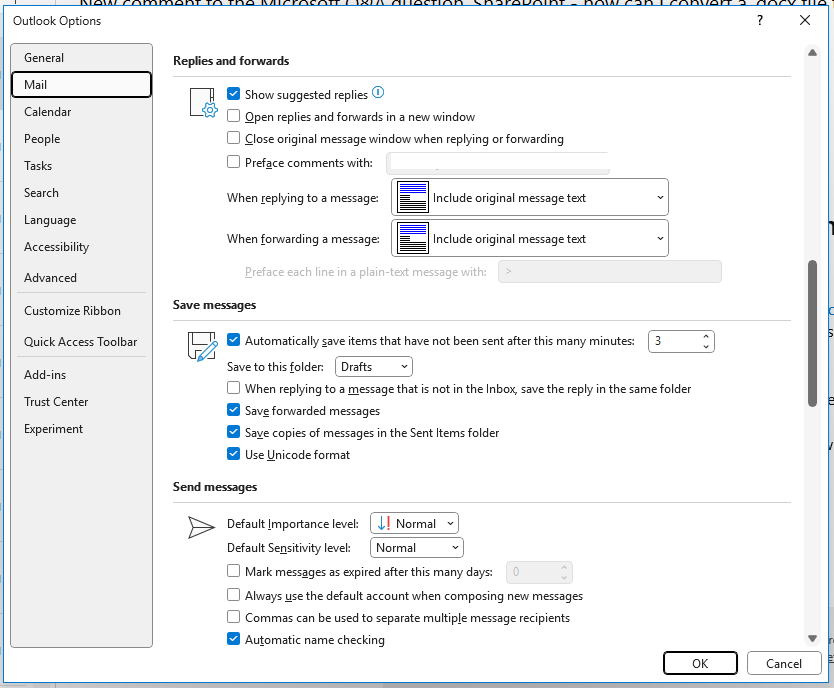The width and height of the screenshot is (834, 688).
Task: Click the Preface comments with text field
Action: coord(498,163)
